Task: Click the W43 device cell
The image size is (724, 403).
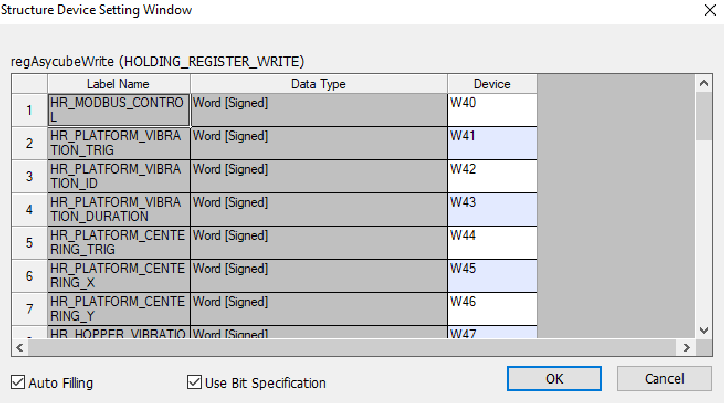Action: [492, 209]
